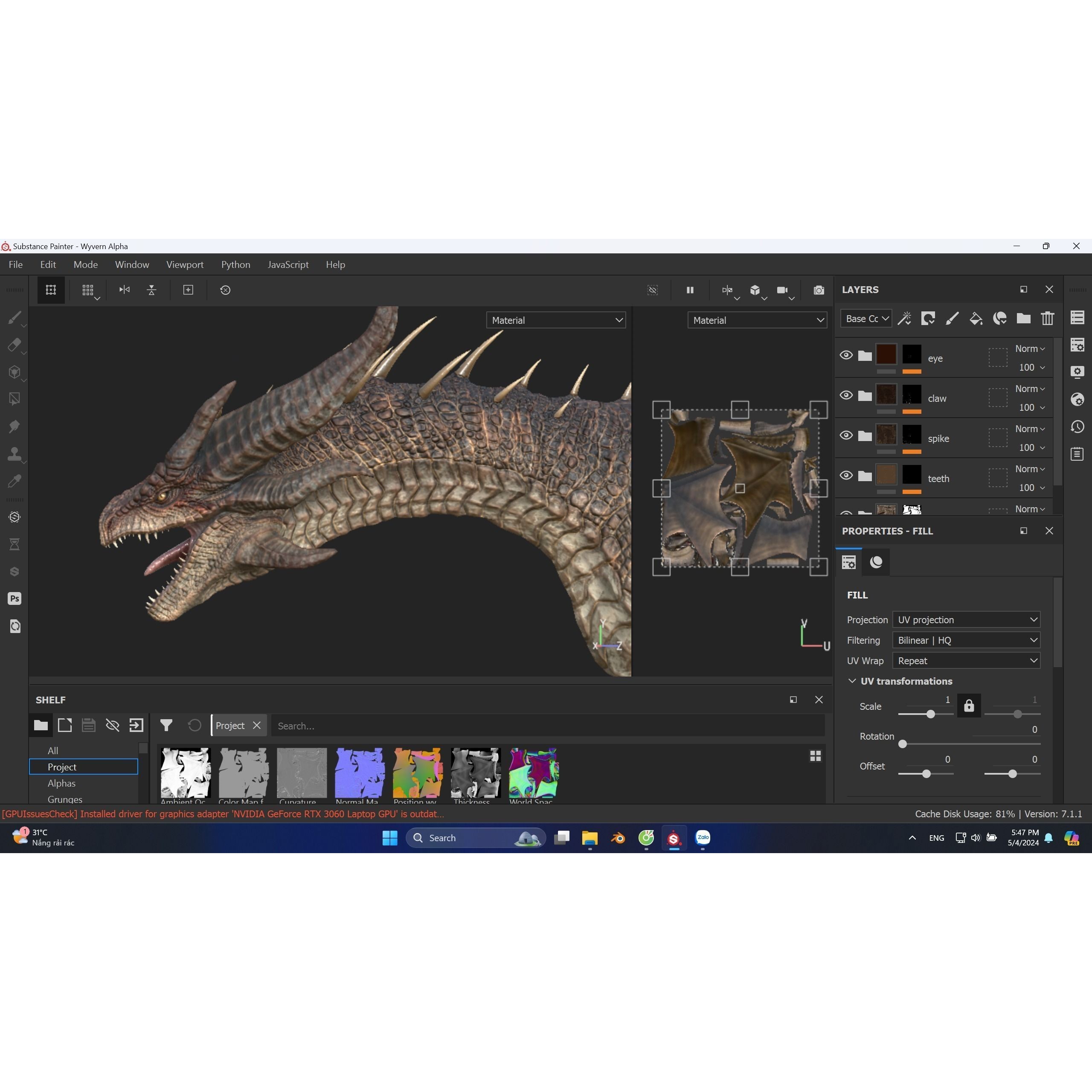
Task: Toggle the Scale lock ratio button
Action: [x=969, y=706]
